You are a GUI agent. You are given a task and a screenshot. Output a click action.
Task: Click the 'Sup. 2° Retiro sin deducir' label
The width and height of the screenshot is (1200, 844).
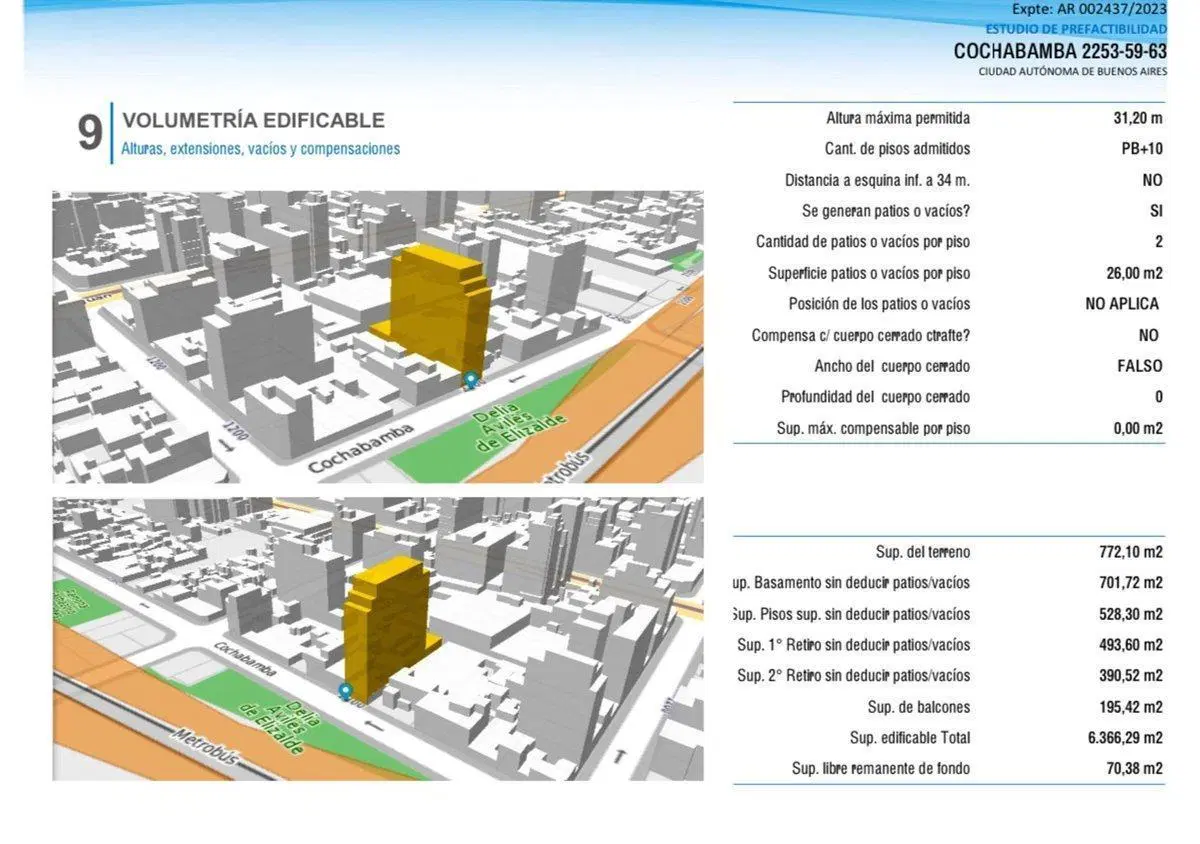tap(813, 676)
